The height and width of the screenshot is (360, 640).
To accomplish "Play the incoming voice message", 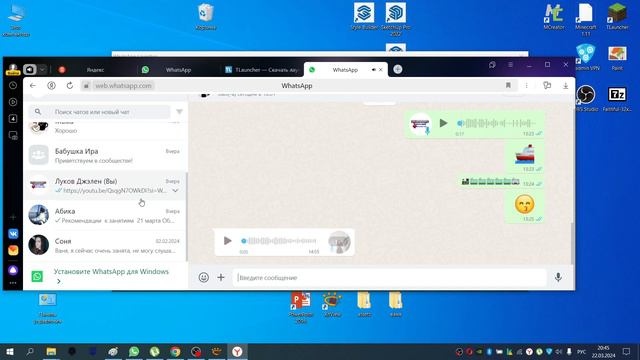I will pyautogui.click(x=227, y=241).
